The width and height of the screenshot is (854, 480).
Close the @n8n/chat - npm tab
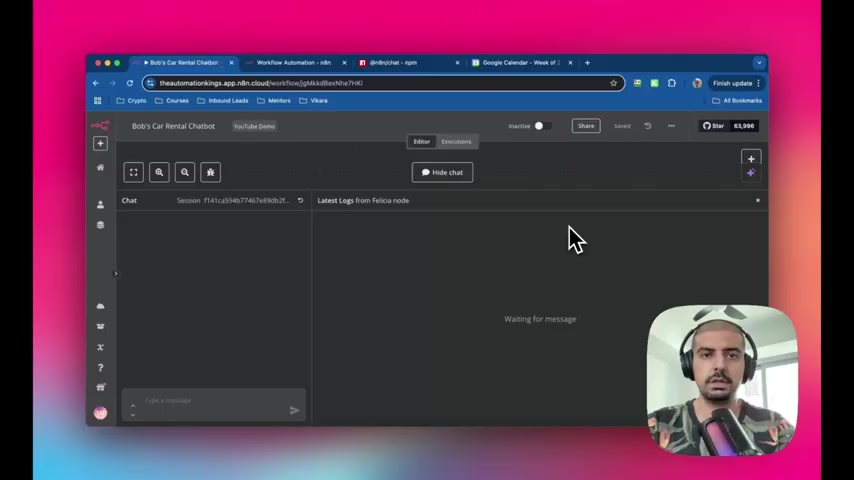click(x=457, y=63)
